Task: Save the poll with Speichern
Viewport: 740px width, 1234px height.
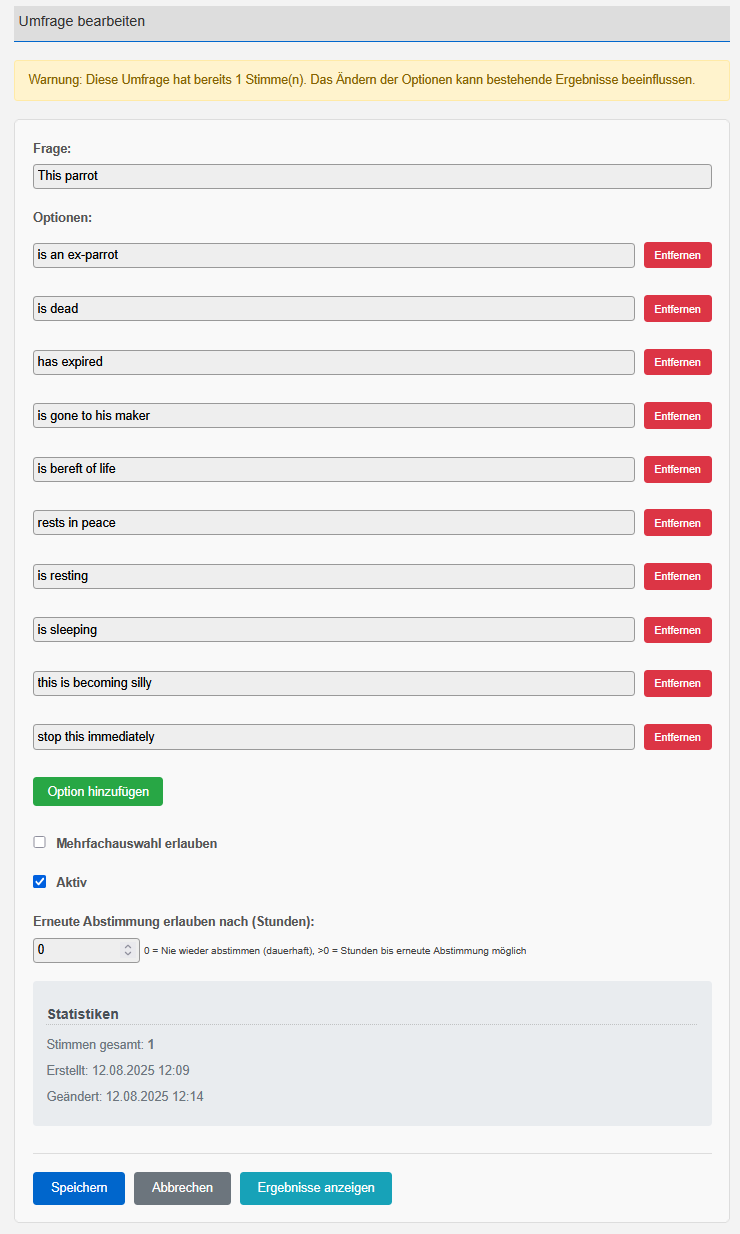Action: (x=79, y=1188)
